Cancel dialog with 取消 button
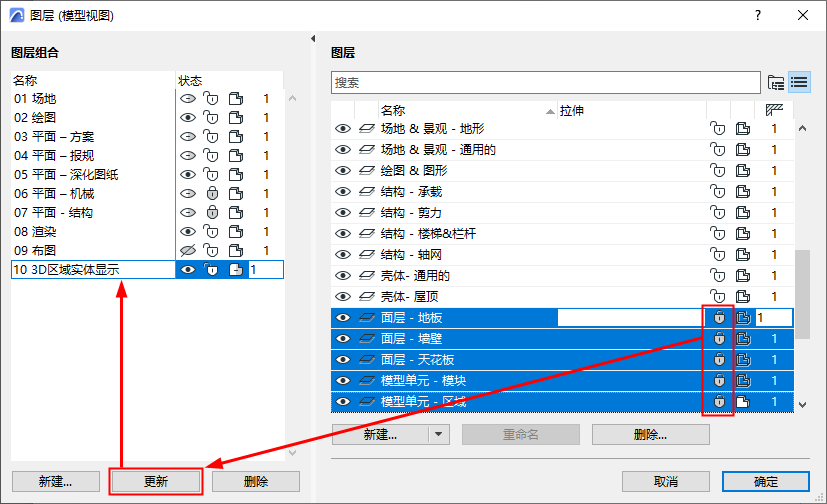This screenshot has width=827, height=504. [x=666, y=481]
